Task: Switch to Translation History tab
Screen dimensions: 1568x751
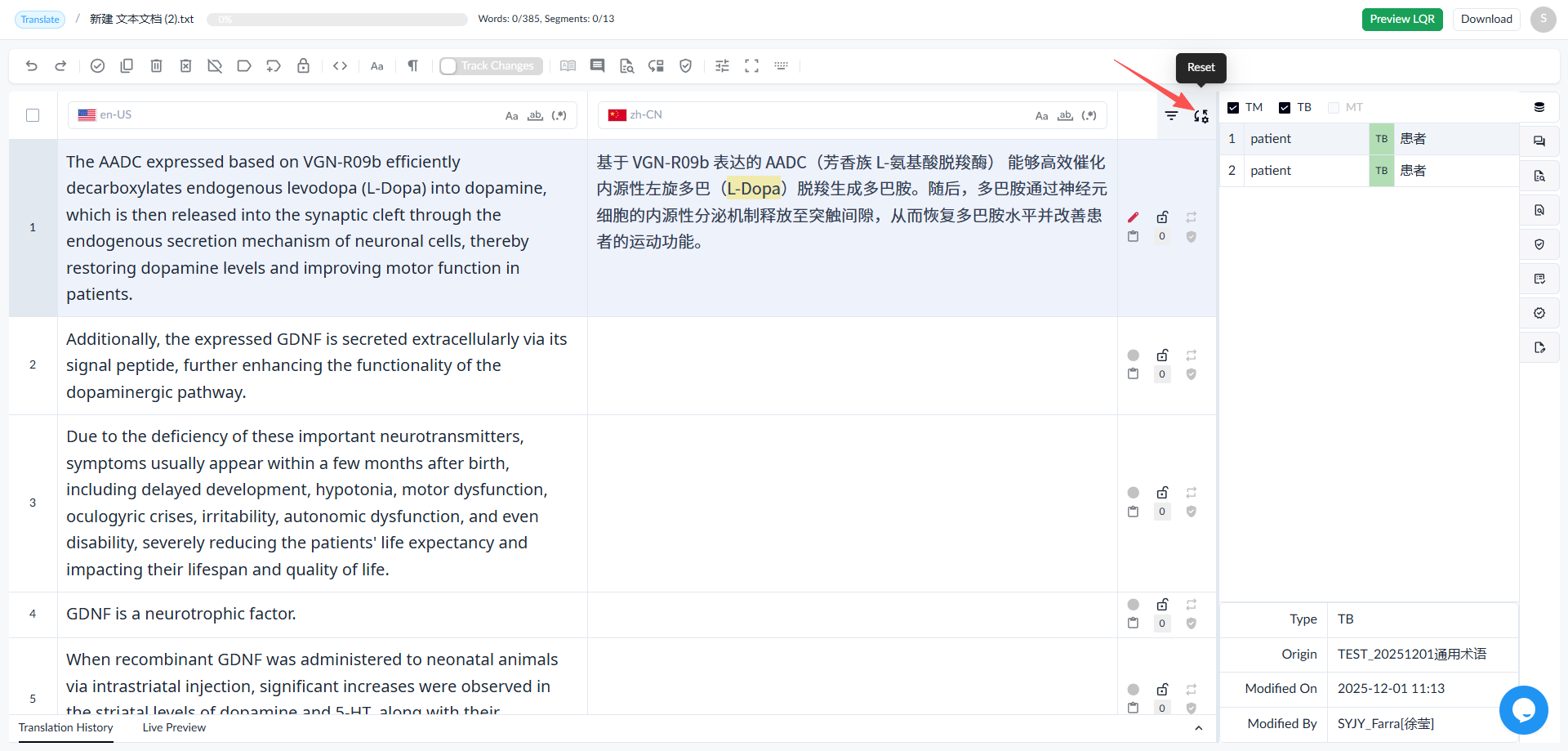Action: (66, 728)
